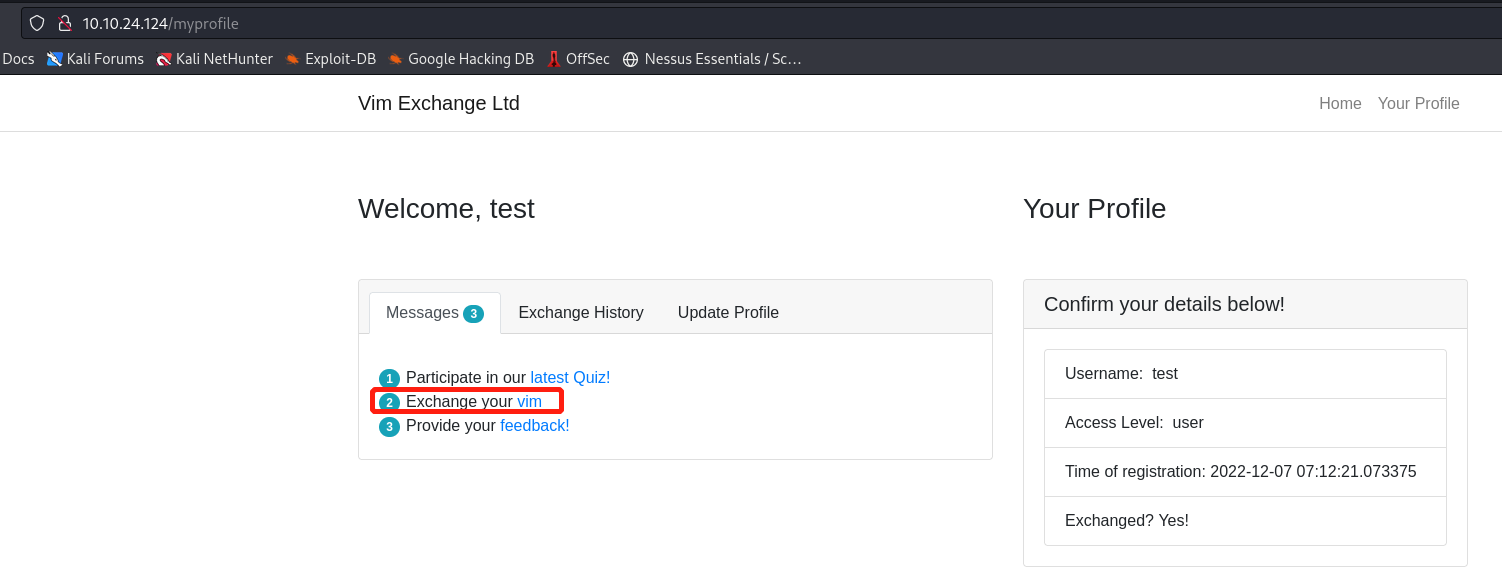1502x580 pixels.
Task: Open the Kali NetHunter bookmark
Action: 215,59
